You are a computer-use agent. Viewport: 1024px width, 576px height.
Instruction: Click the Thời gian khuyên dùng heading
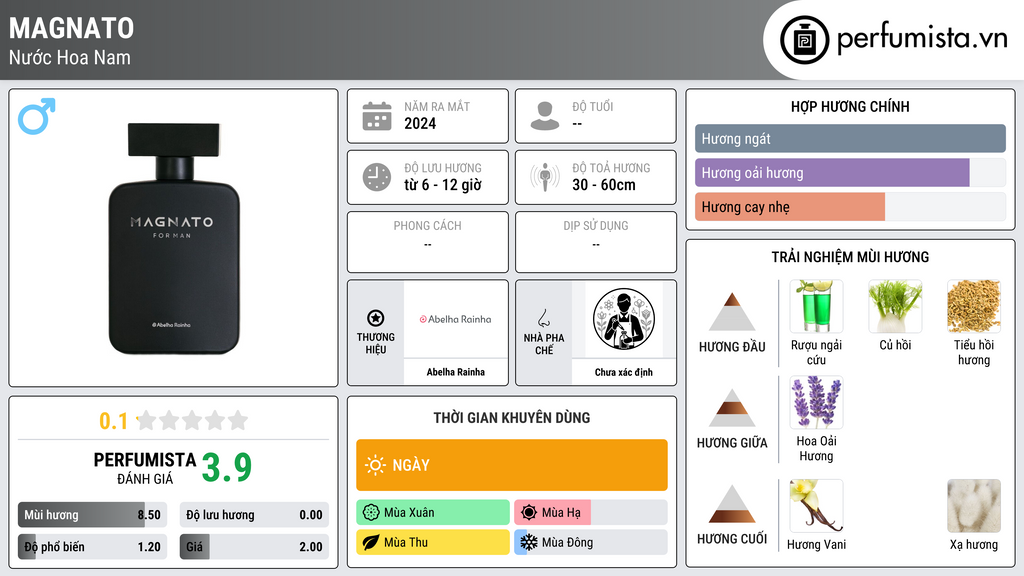pos(512,418)
